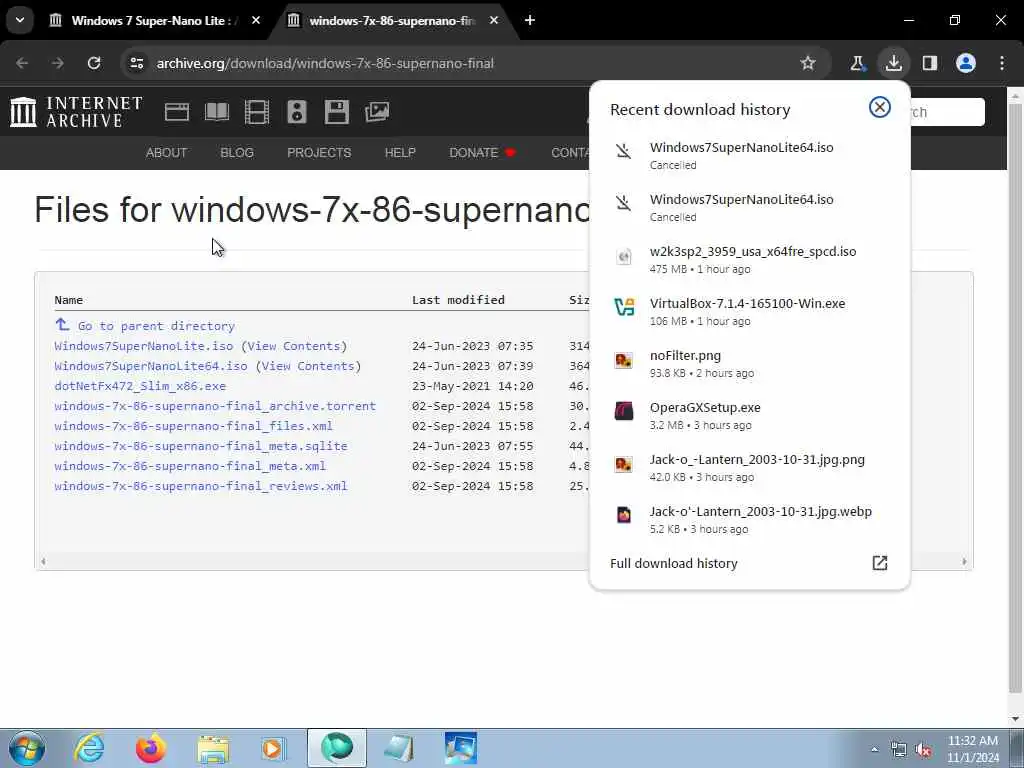Open Jack-o_-Lantern_2003-10-31.jpg.png download entry
The width and height of the screenshot is (1024, 768).
point(750,468)
